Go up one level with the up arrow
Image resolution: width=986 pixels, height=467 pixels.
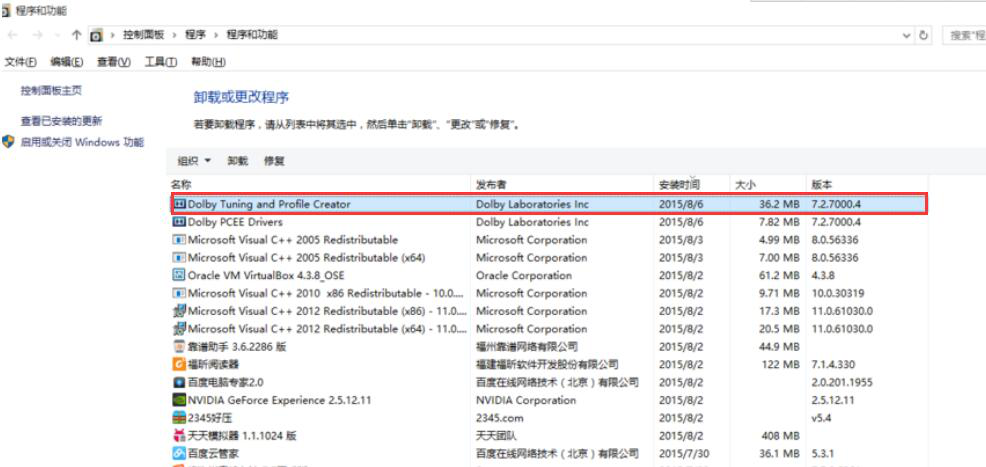(x=76, y=35)
